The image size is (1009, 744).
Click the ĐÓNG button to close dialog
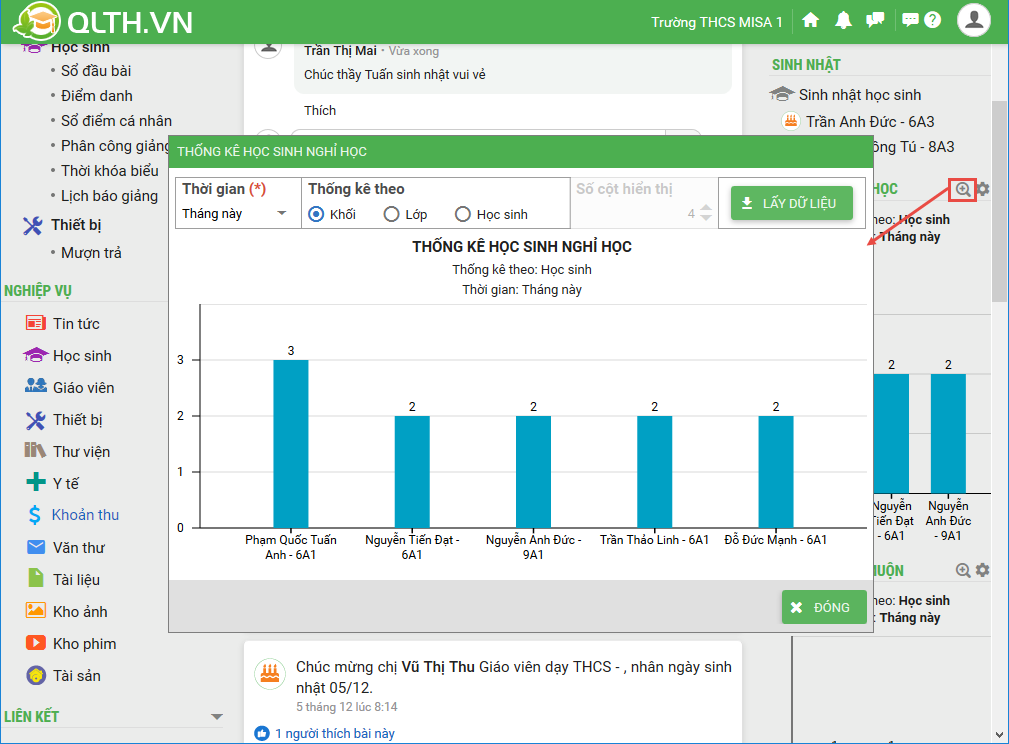pyautogui.click(x=823, y=607)
